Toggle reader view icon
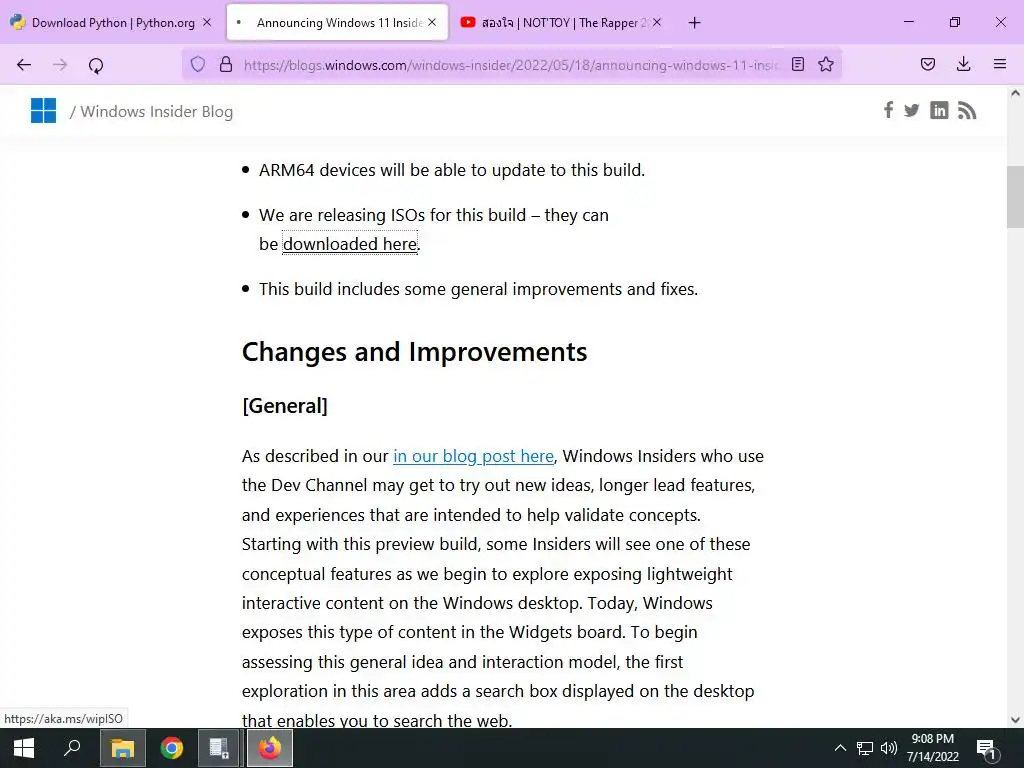 pos(798,64)
